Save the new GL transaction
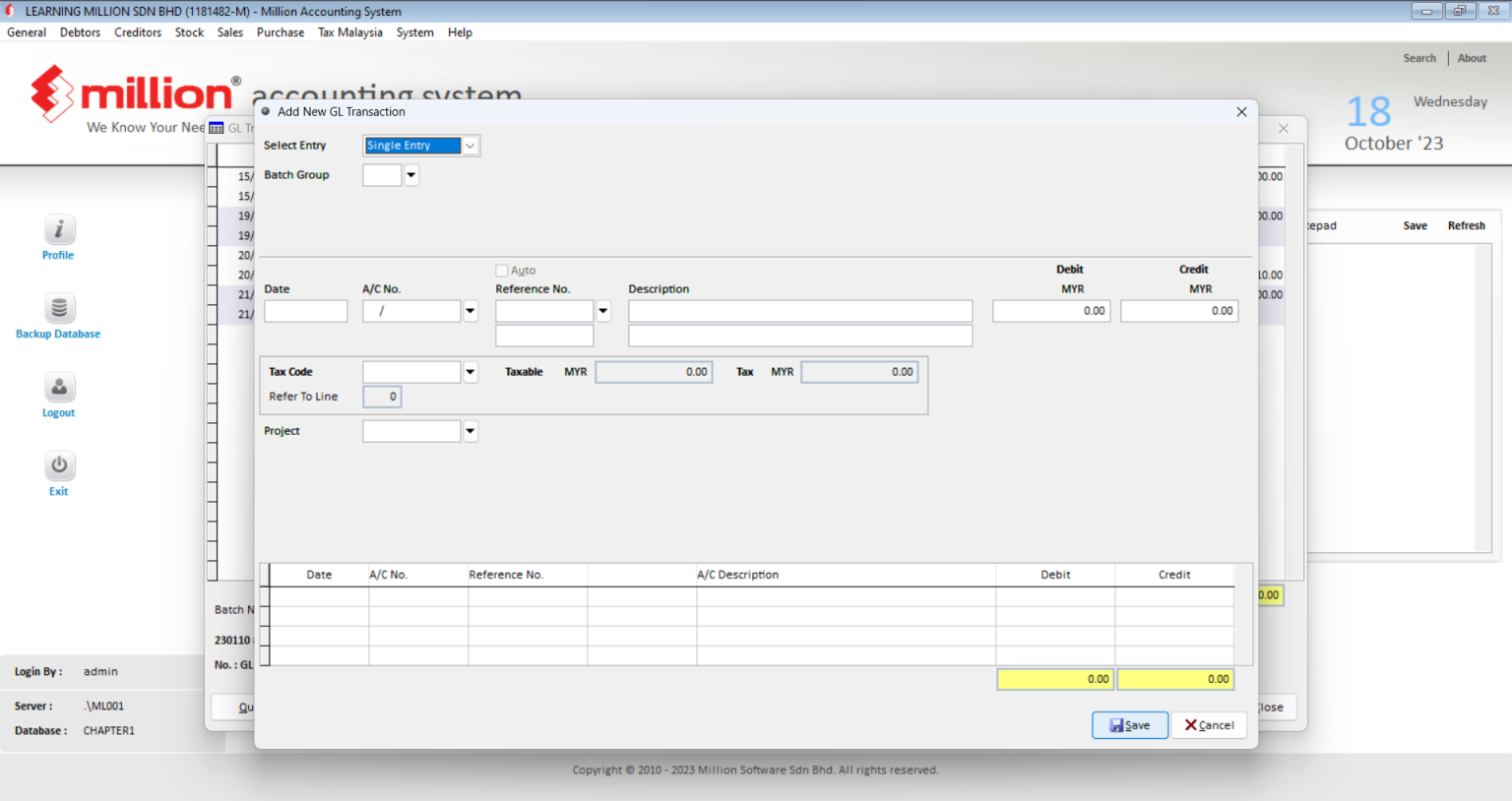The width and height of the screenshot is (1512, 801). pyautogui.click(x=1129, y=725)
